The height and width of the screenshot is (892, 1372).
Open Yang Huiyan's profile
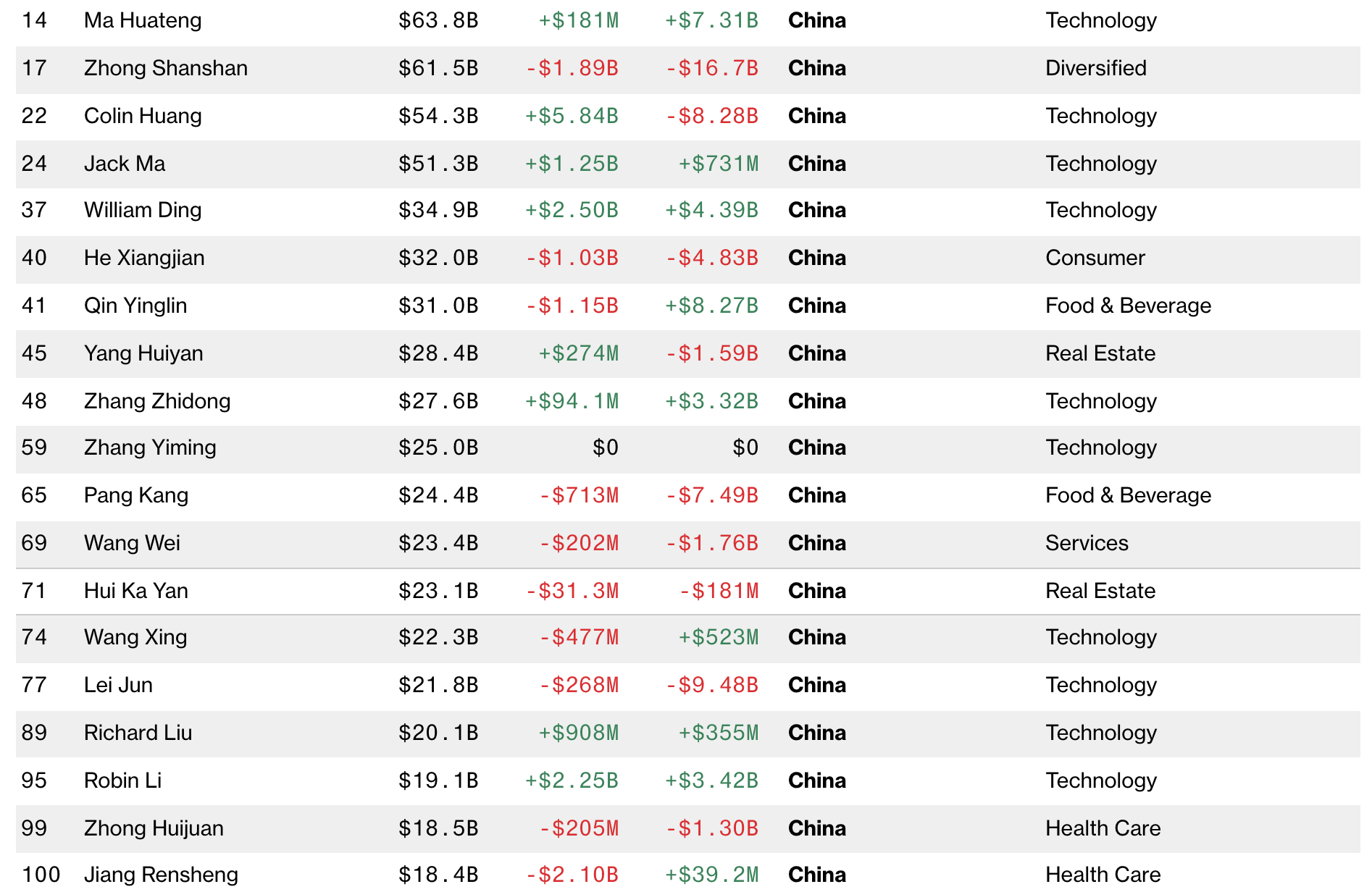coord(143,353)
